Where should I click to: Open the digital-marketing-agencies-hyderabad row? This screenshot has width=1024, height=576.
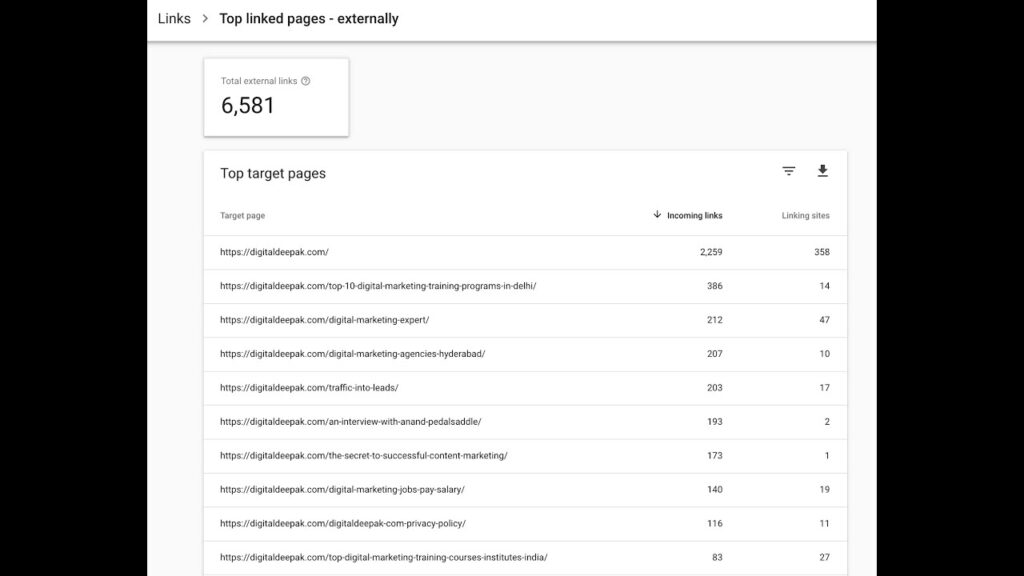coord(525,354)
